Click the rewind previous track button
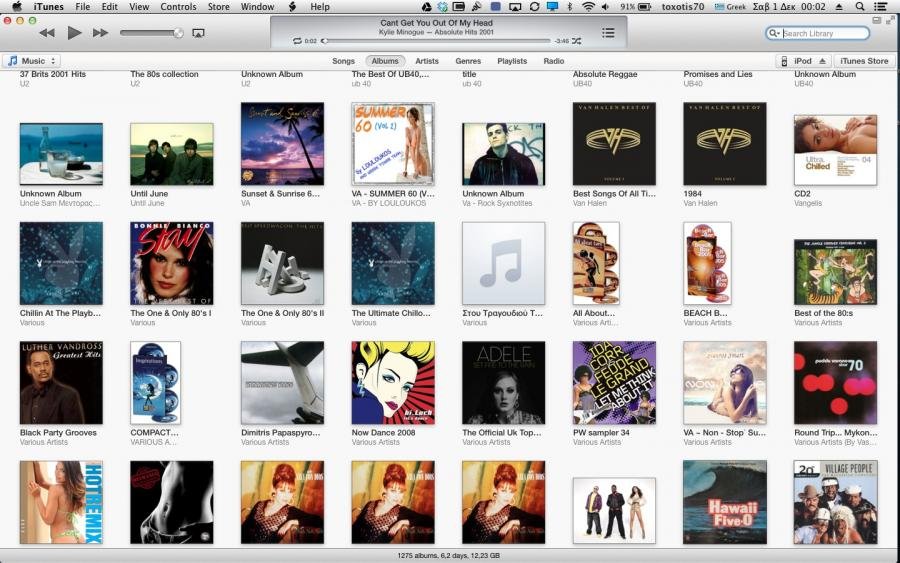 point(47,33)
